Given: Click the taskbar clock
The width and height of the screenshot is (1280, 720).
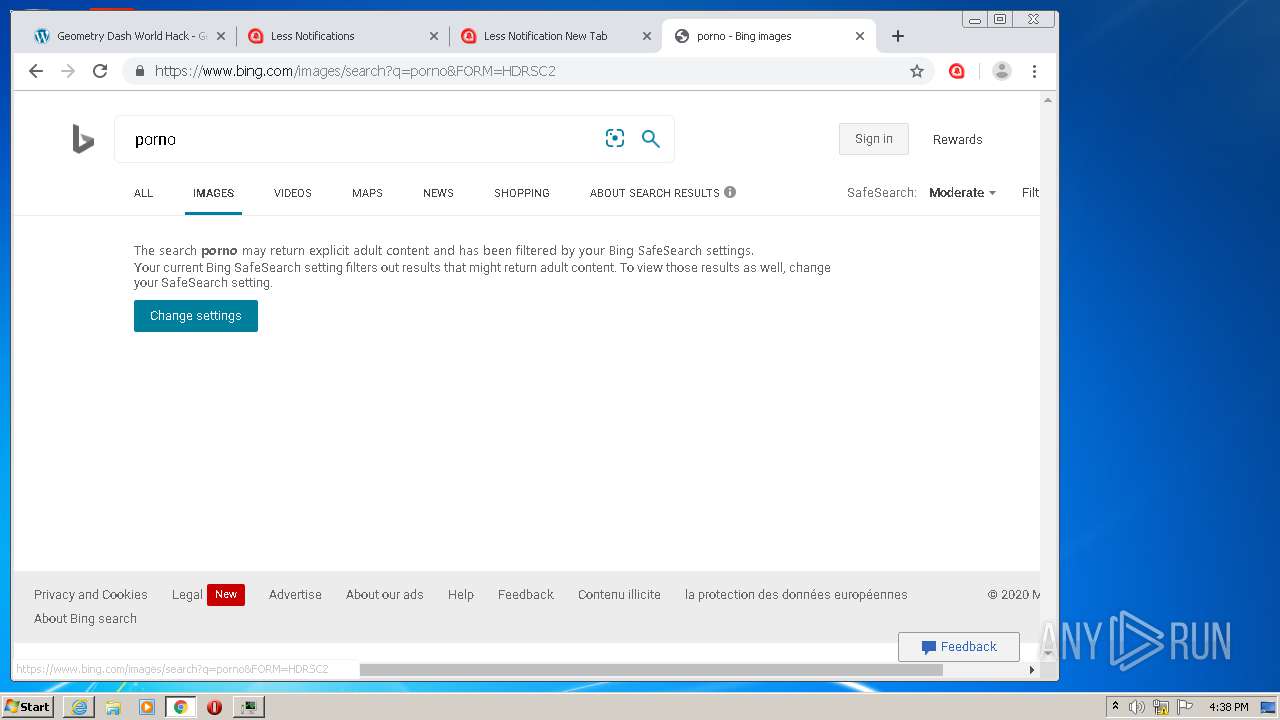Looking at the screenshot, I should click(x=1228, y=707).
